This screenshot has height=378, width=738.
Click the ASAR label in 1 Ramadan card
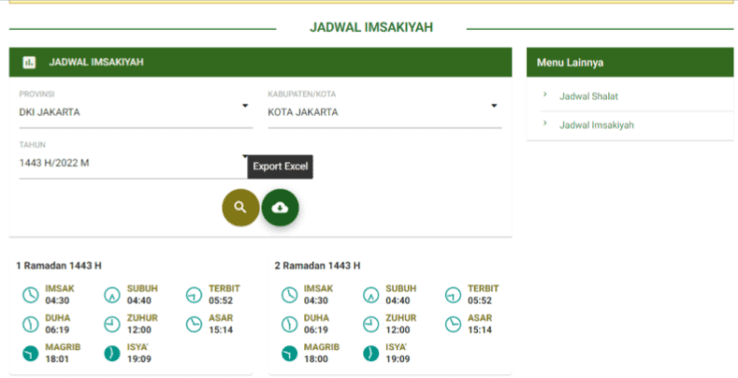[x=221, y=318]
